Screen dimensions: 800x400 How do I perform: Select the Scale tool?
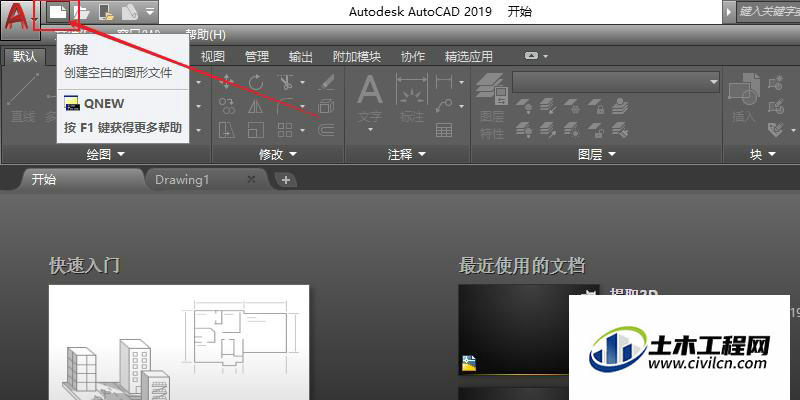coord(256,130)
